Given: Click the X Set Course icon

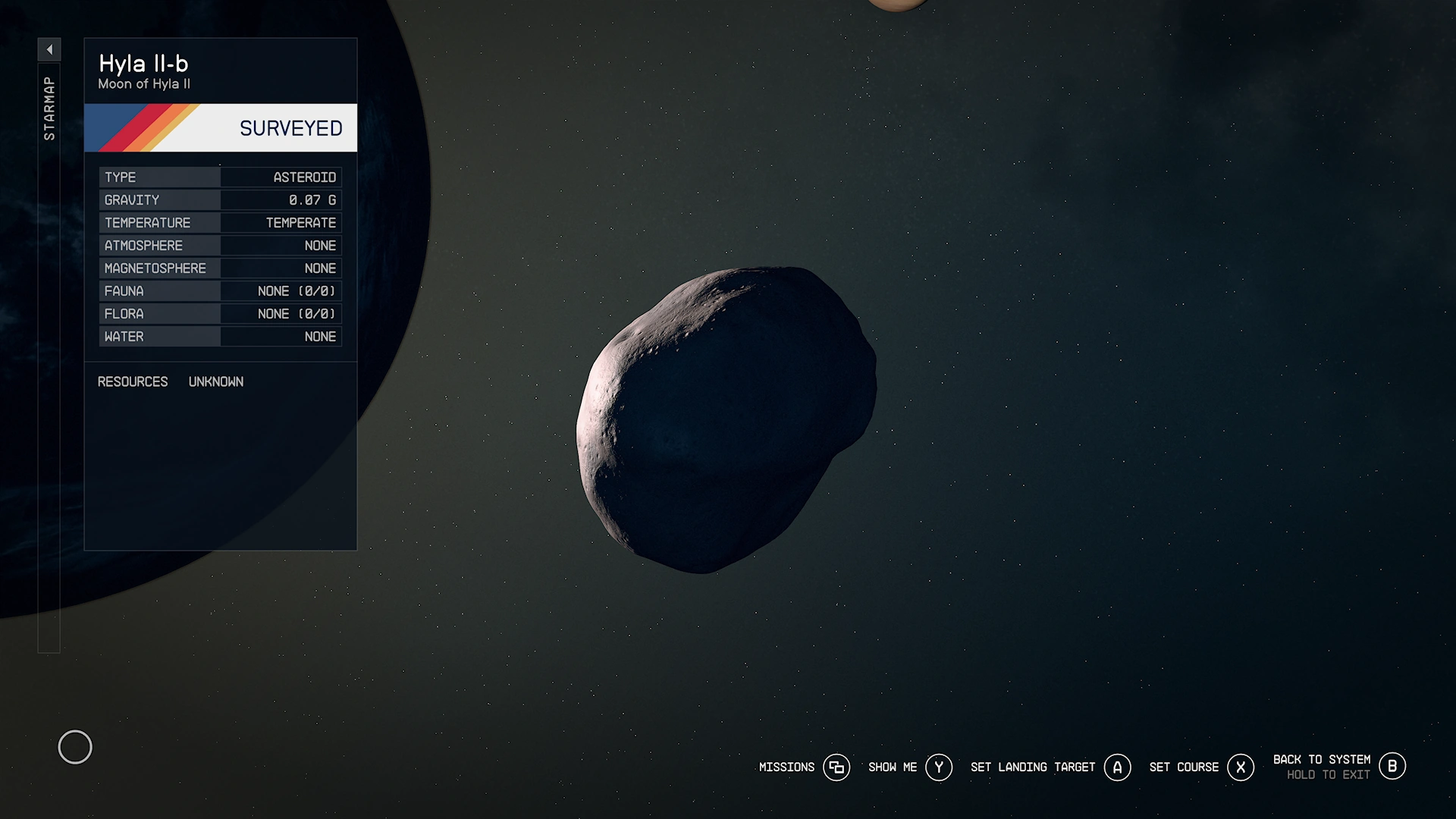Looking at the screenshot, I should (1241, 767).
